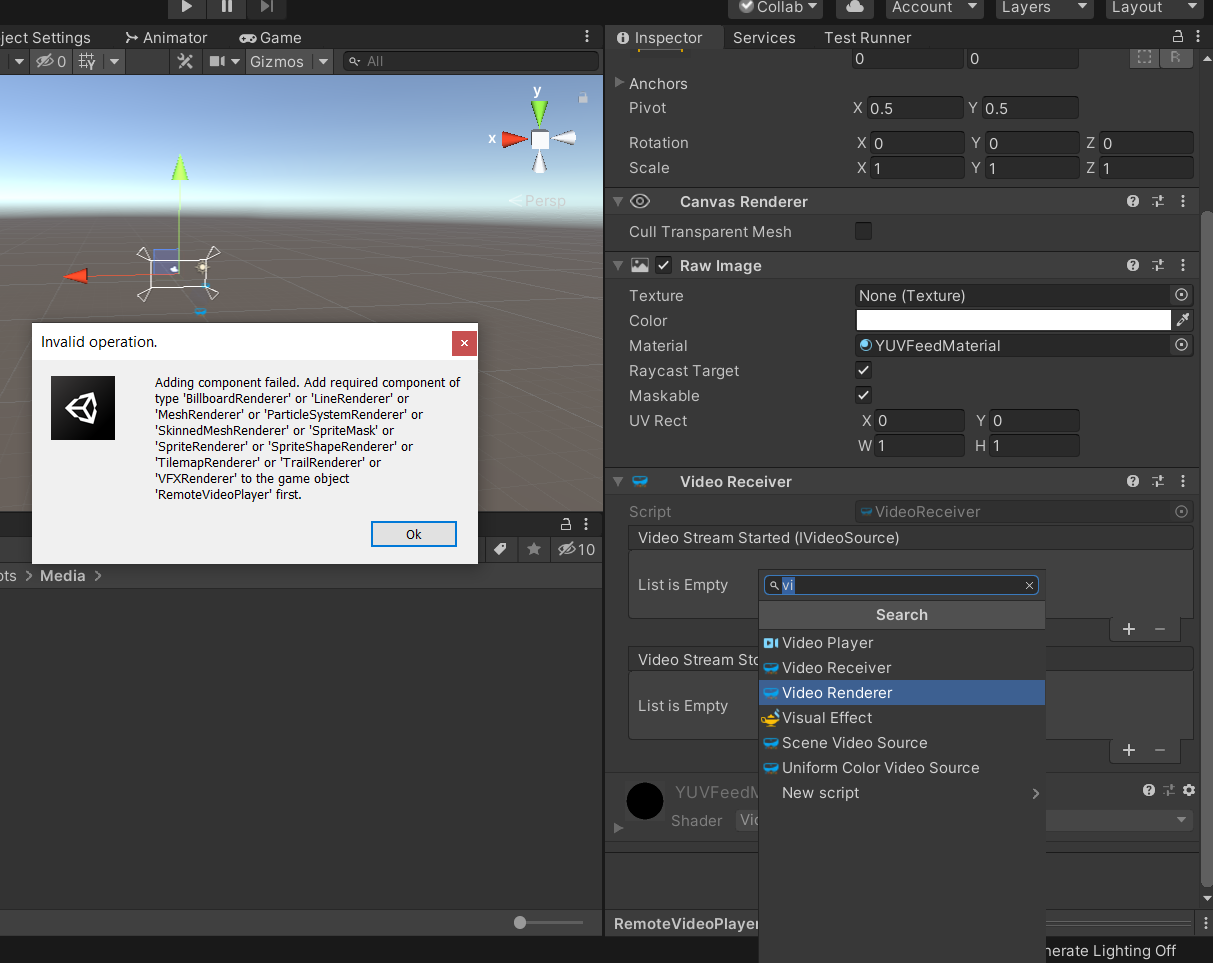Toggle blueprint mode button in Rect Transform
Screen dimensions: 1213x963
click(x=1144, y=57)
